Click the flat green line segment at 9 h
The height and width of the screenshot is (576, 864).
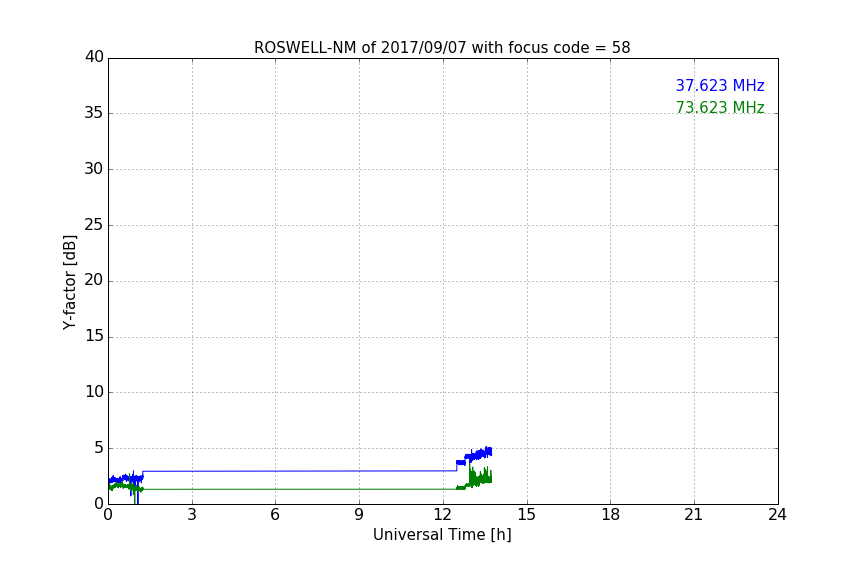[359, 489]
